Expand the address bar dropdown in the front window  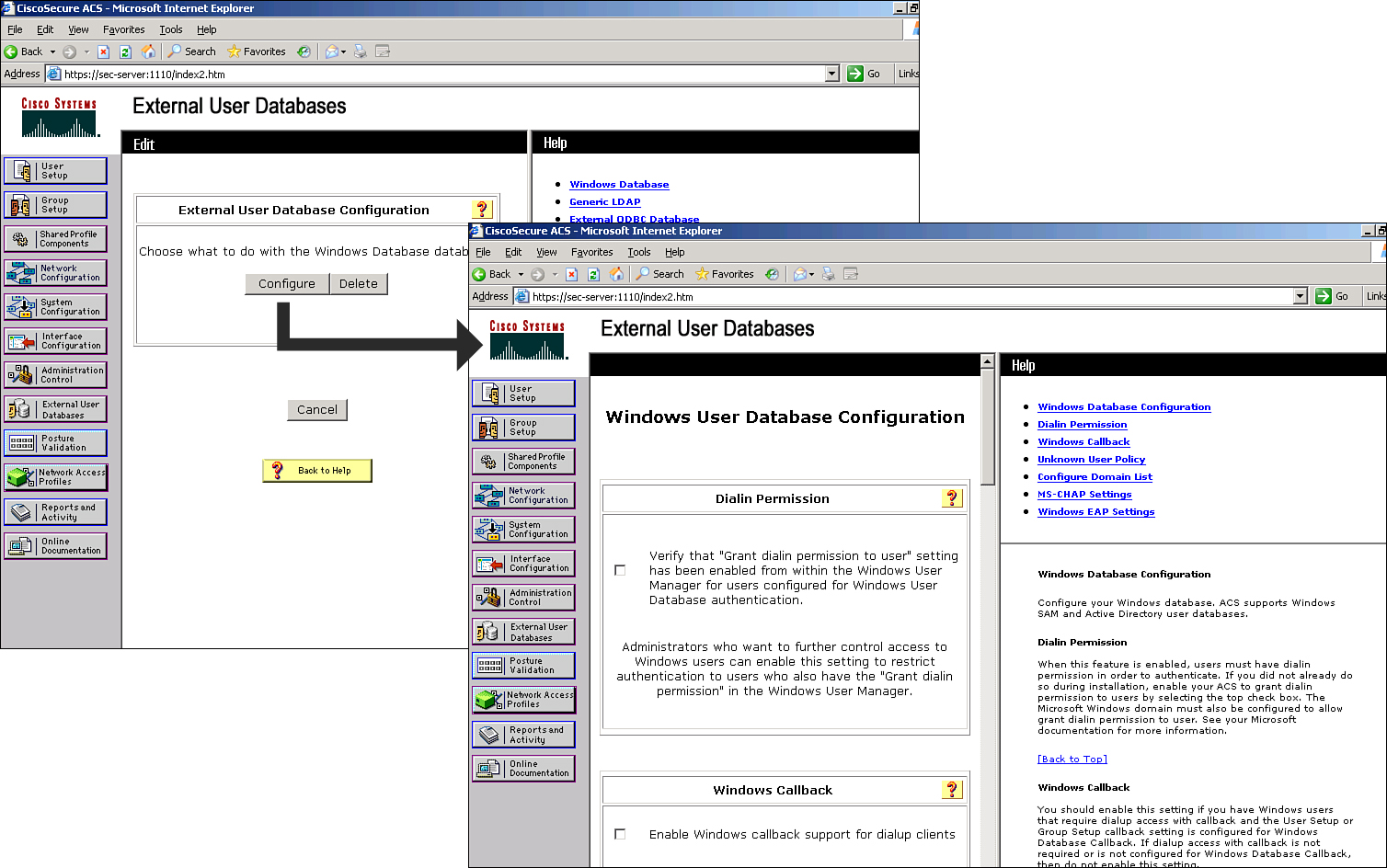pyautogui.click(x=1301, y=296)
